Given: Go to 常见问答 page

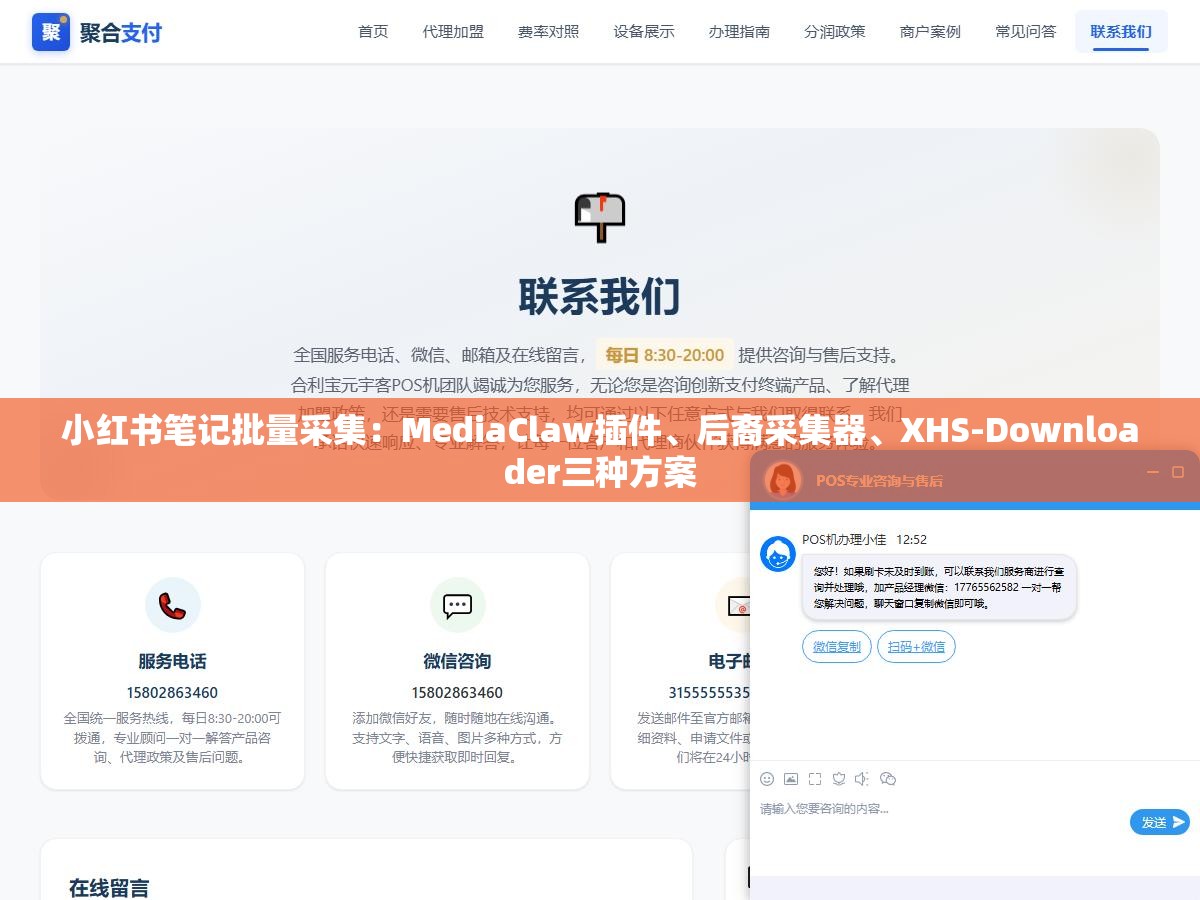Looking at the screenshot, I should 1025,32.
